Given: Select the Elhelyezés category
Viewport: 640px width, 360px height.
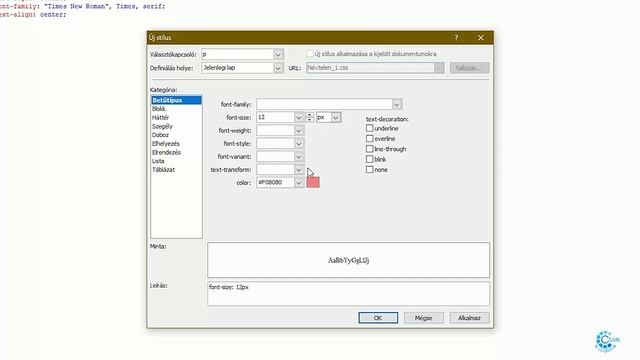Looking at the screenshot, I should pos(176,144).
